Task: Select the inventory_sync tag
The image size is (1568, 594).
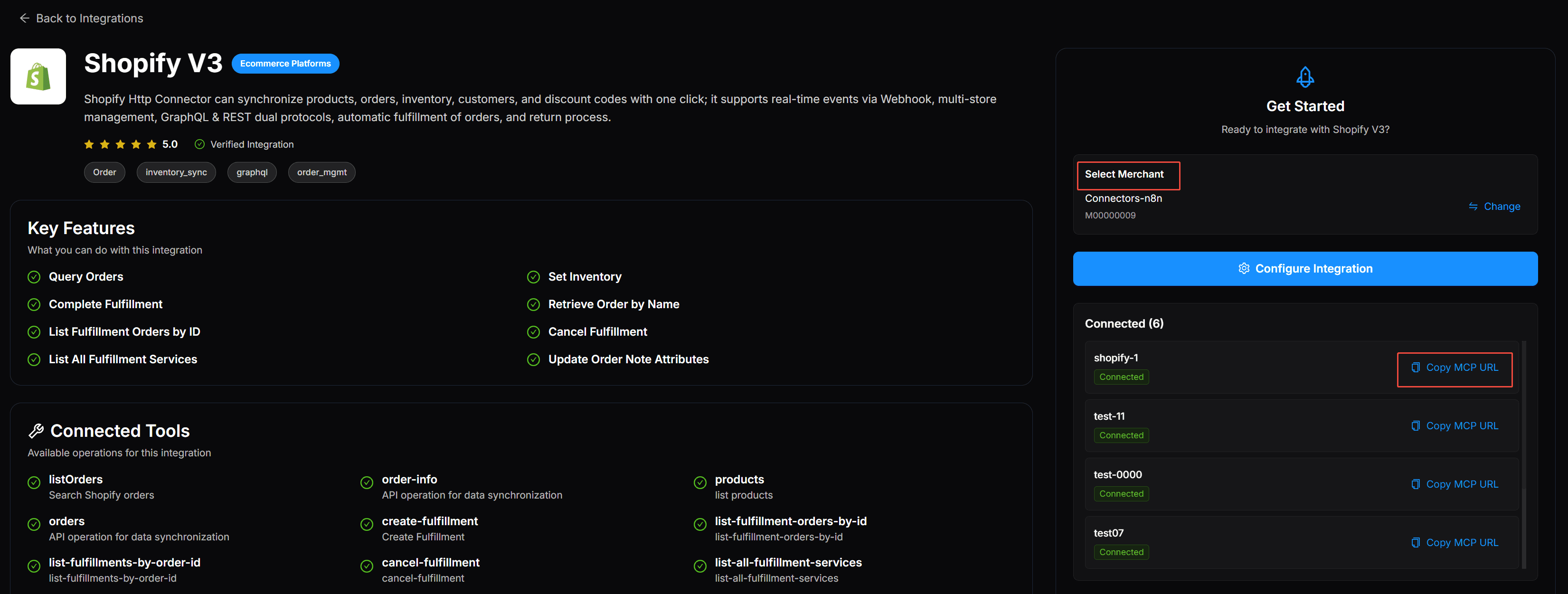Action: coord(176,172)
